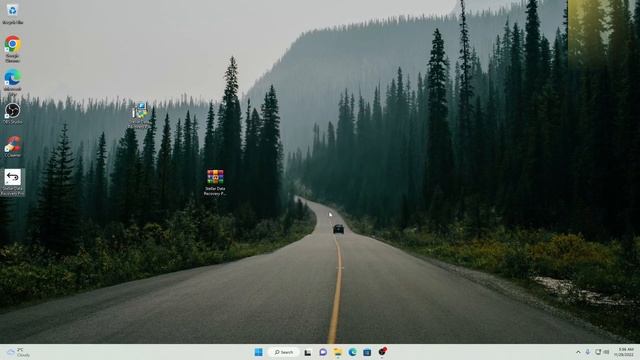Show hidden system tray icons
640x360 pixels.
click(578, 352)
